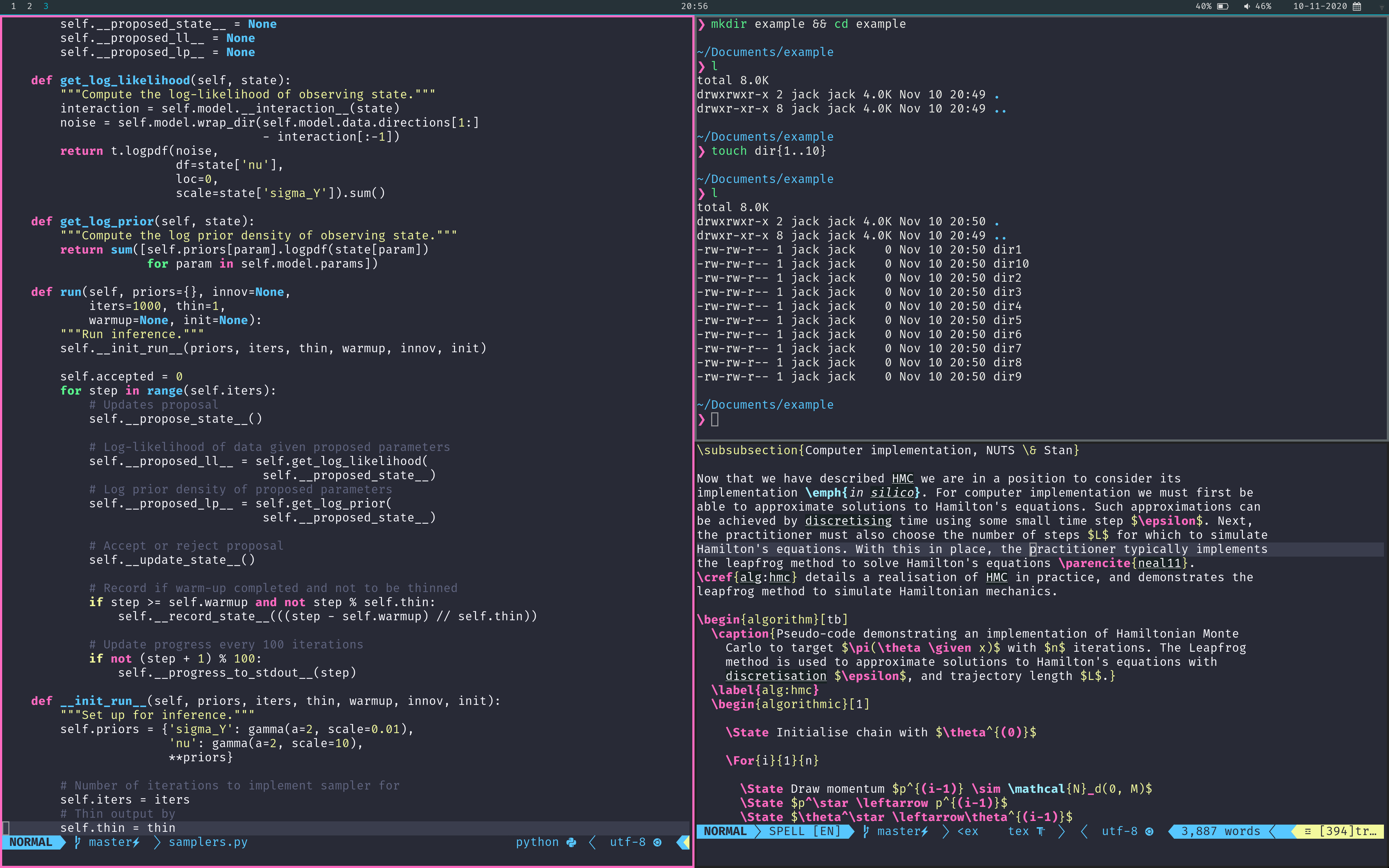Click the TeX filetype icon in statusline
Viewport: 1389px width, 868px height.
pyautogui.click(x=1041, y=831)
